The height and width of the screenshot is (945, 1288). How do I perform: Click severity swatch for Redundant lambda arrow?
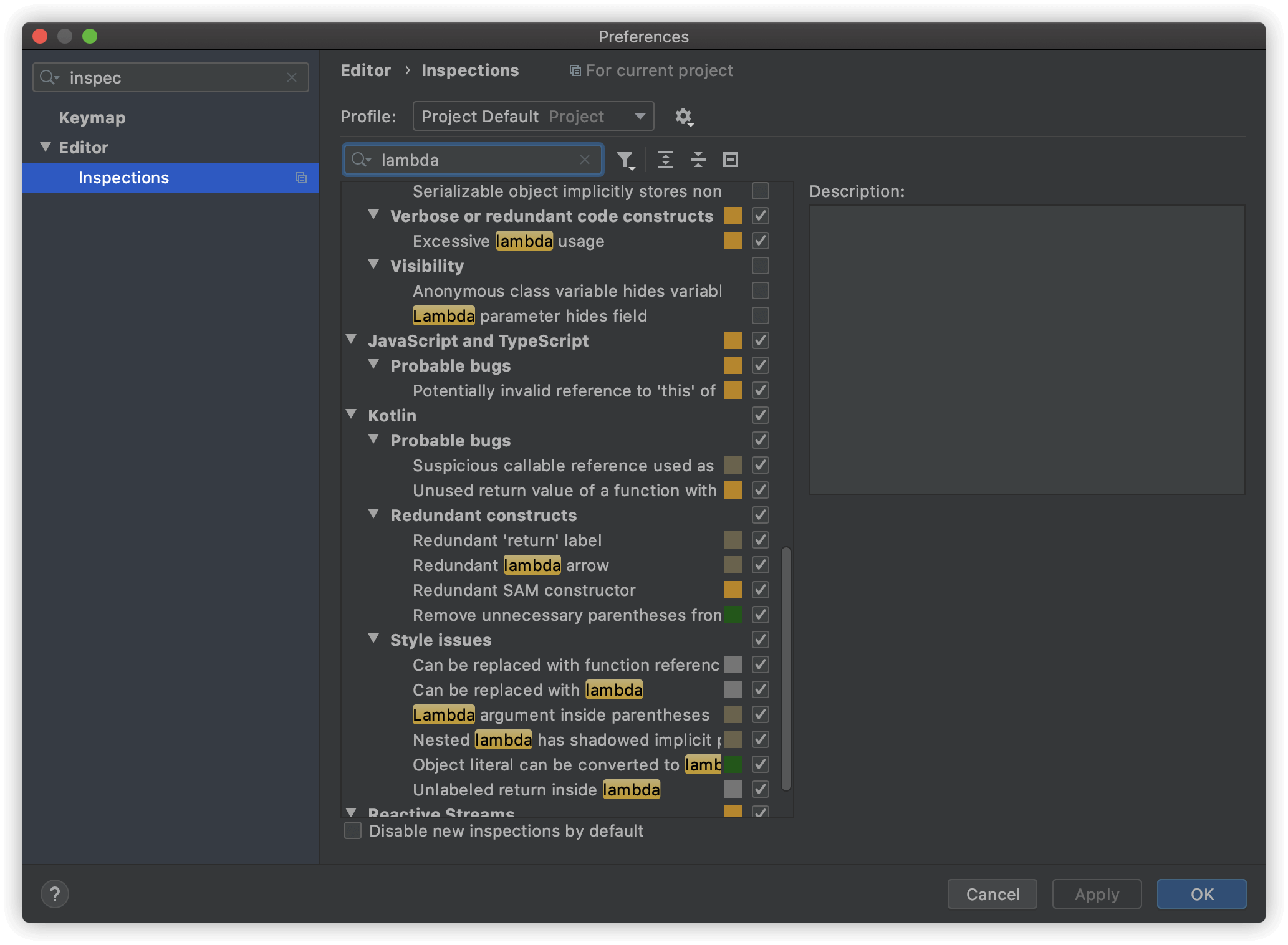click(733, 565)
